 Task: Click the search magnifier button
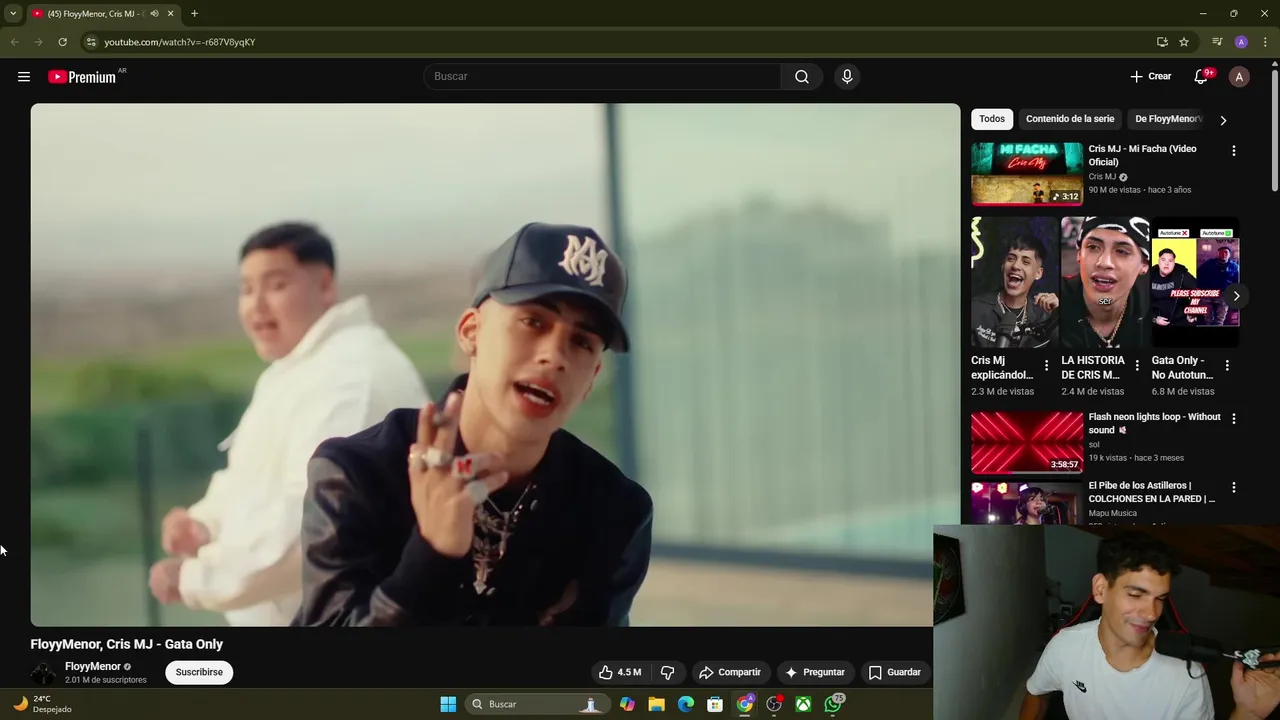pos(802,77)
